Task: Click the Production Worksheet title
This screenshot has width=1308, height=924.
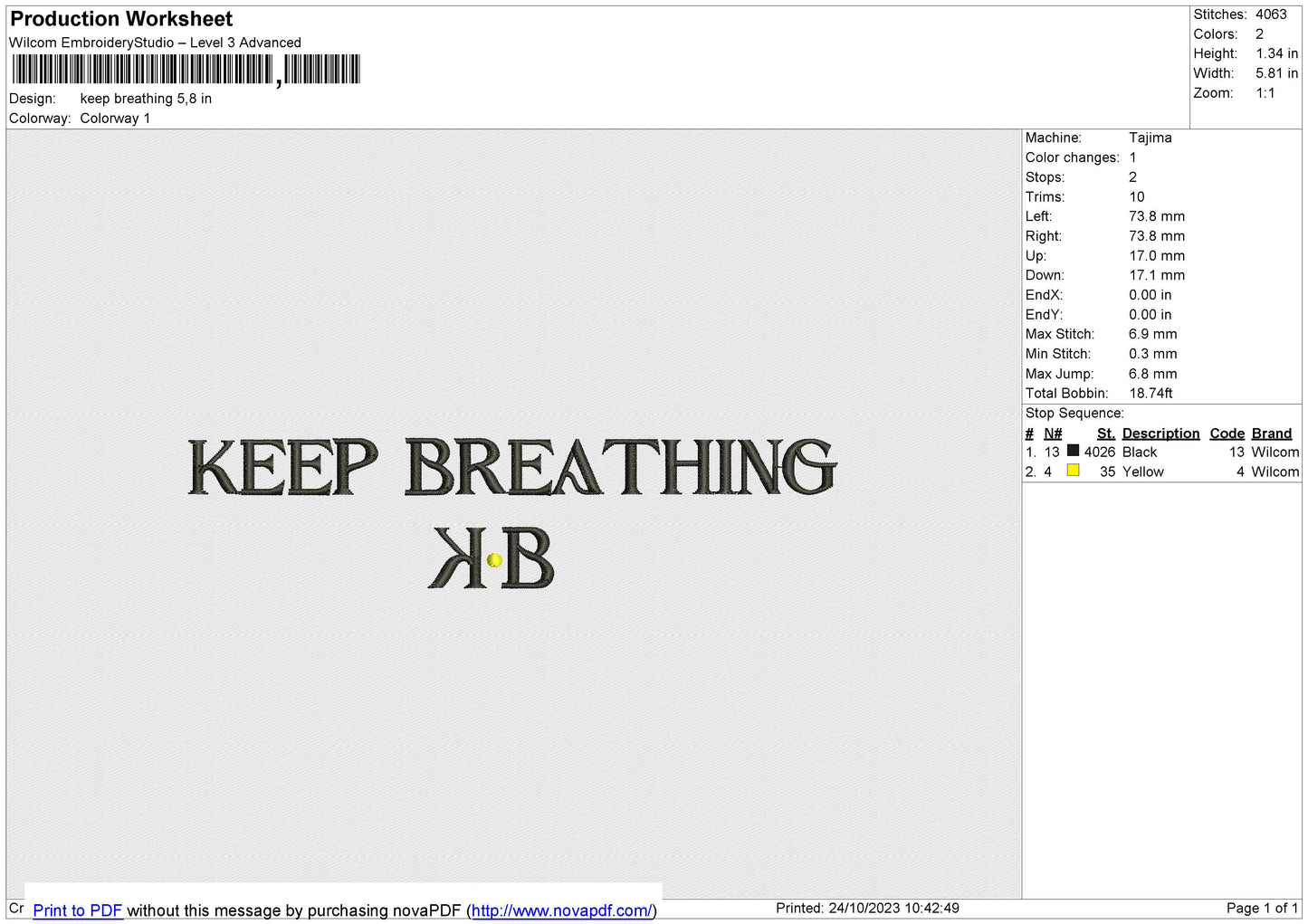Action: click(121, 19)
